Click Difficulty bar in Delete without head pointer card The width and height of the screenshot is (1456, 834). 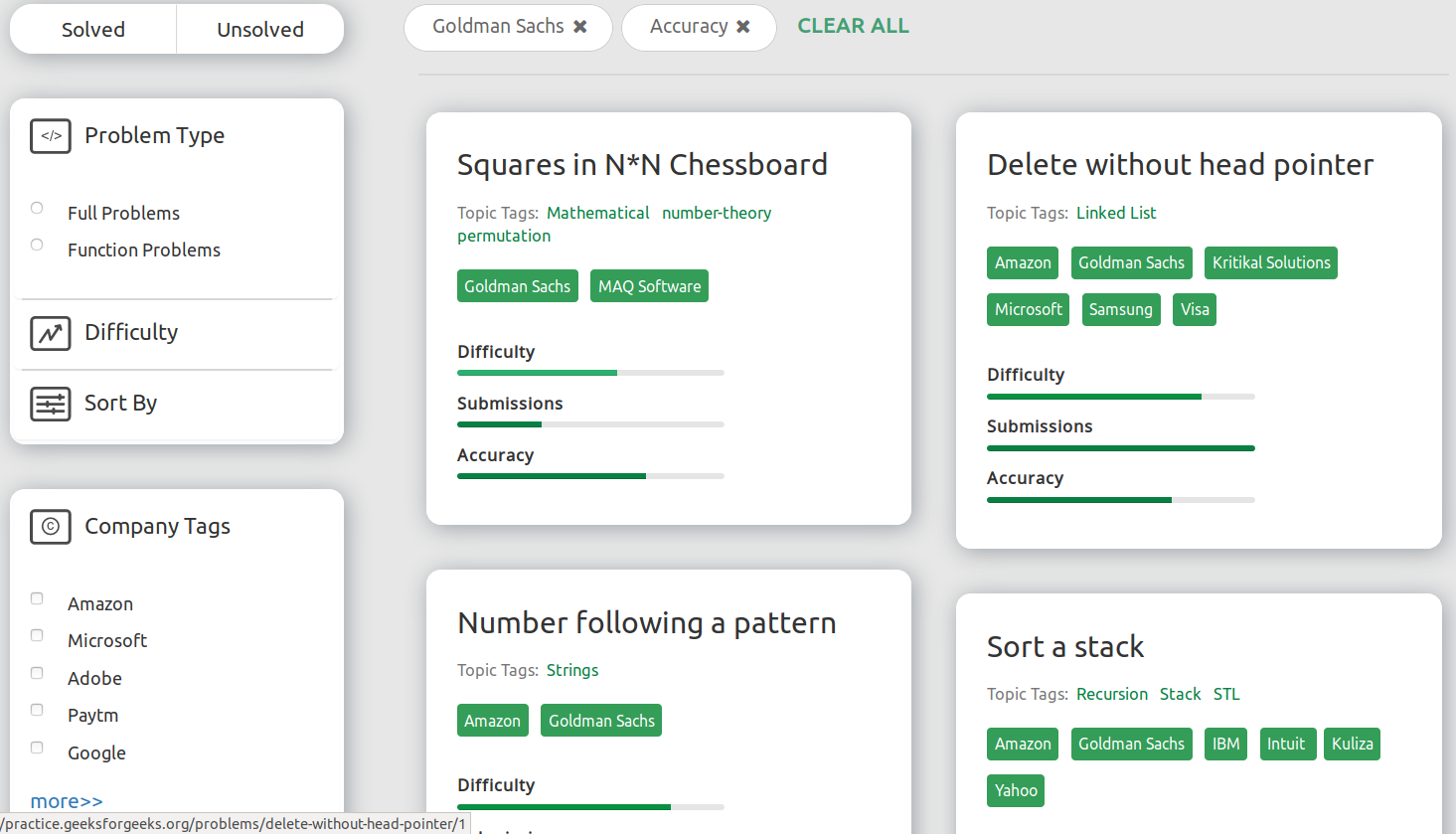click(1121, 397)
